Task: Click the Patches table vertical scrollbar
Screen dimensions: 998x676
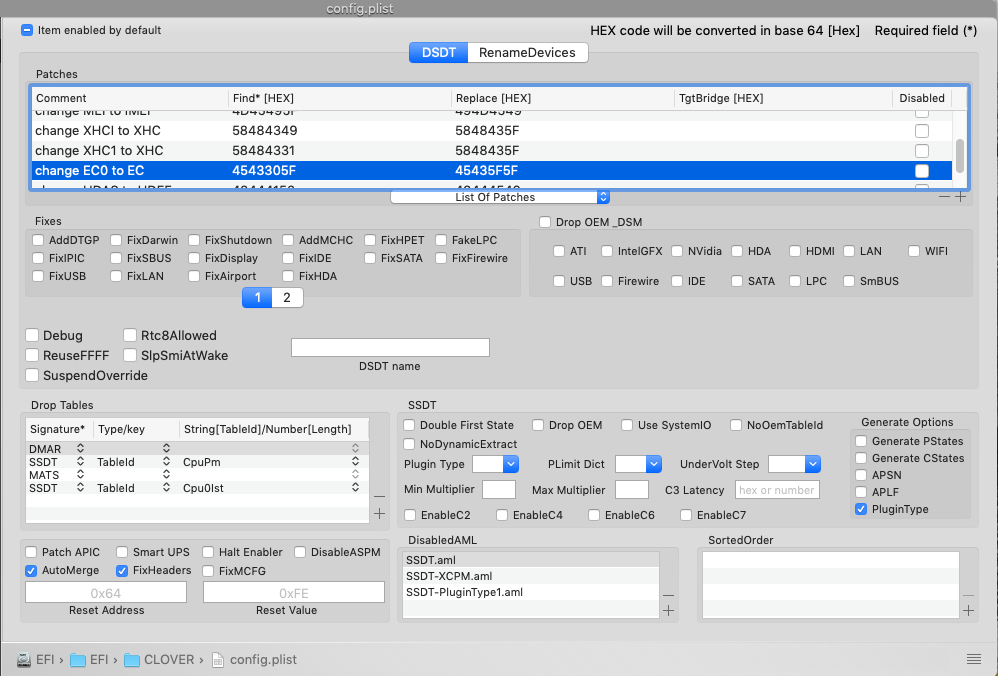Action: tap(960, 155)
